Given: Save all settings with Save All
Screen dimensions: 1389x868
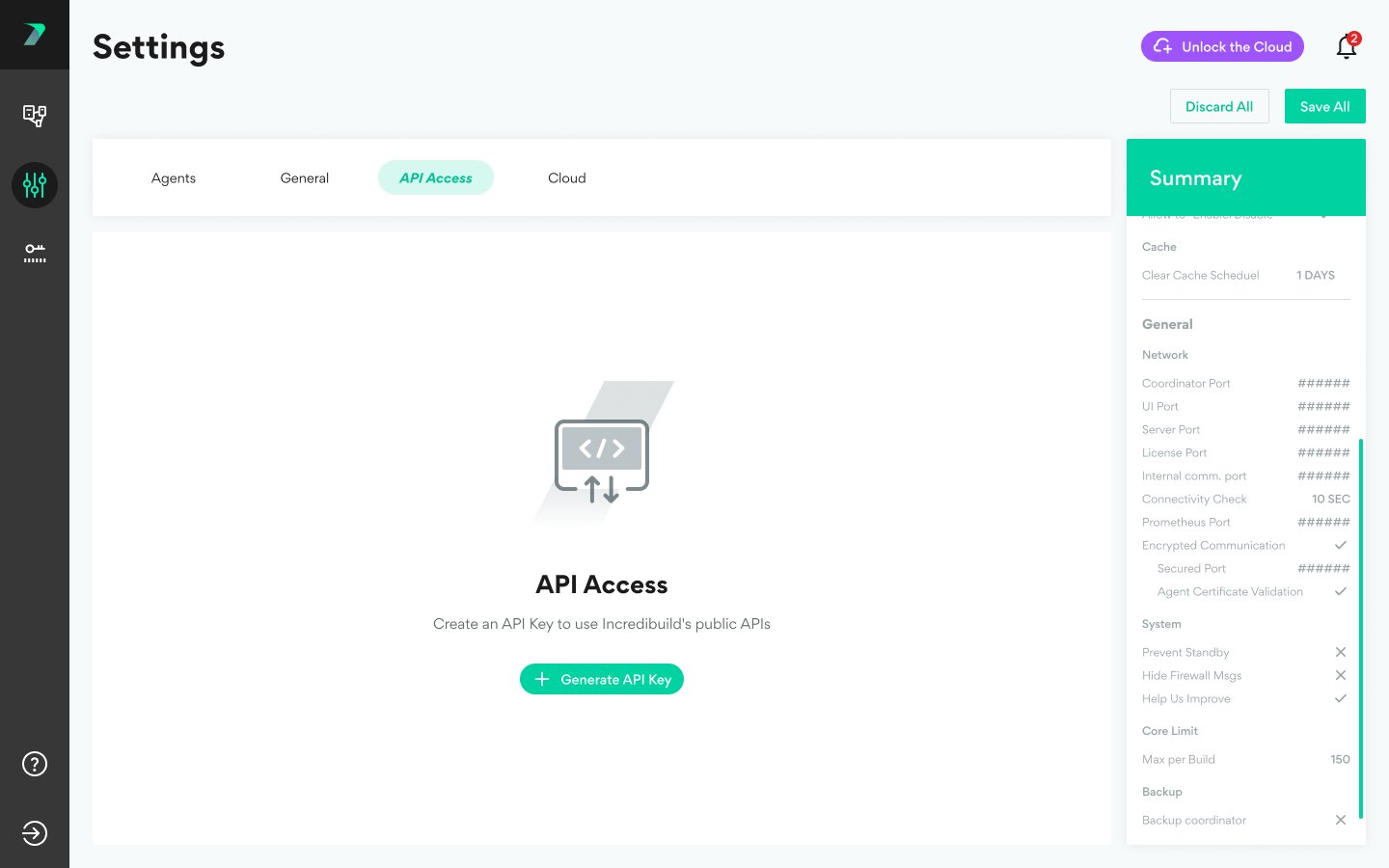Looking at the screenshot, I should click(1325, 106).
